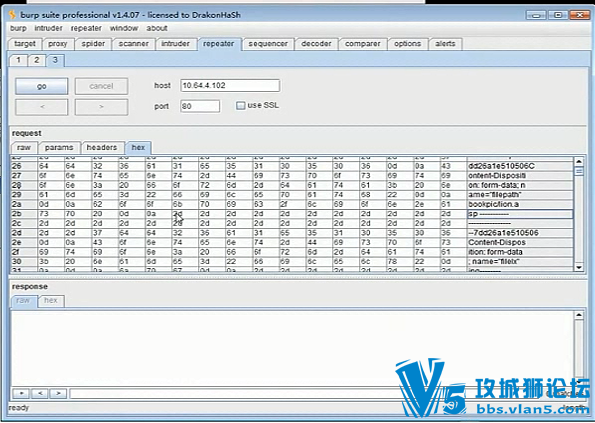Viewport: 595px width, 423px height.
Task: Click the response pane scrollbar up arrow
Action: point(579,315)
